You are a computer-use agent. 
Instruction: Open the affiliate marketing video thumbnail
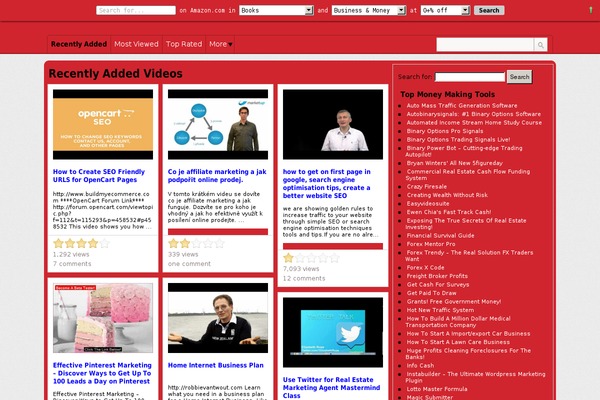(x=218, y=124)
